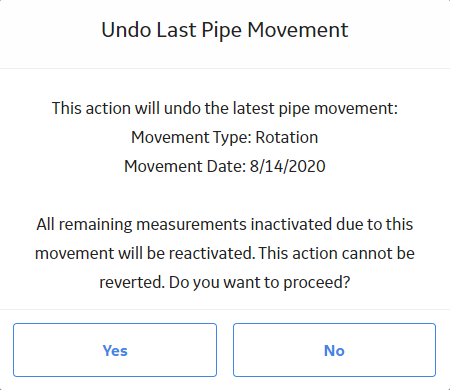Image resolution: width=450 pixels, height=390 pixels.
Task: Click the word 'Undo' in the dialog title
Action: click(126, 30)
